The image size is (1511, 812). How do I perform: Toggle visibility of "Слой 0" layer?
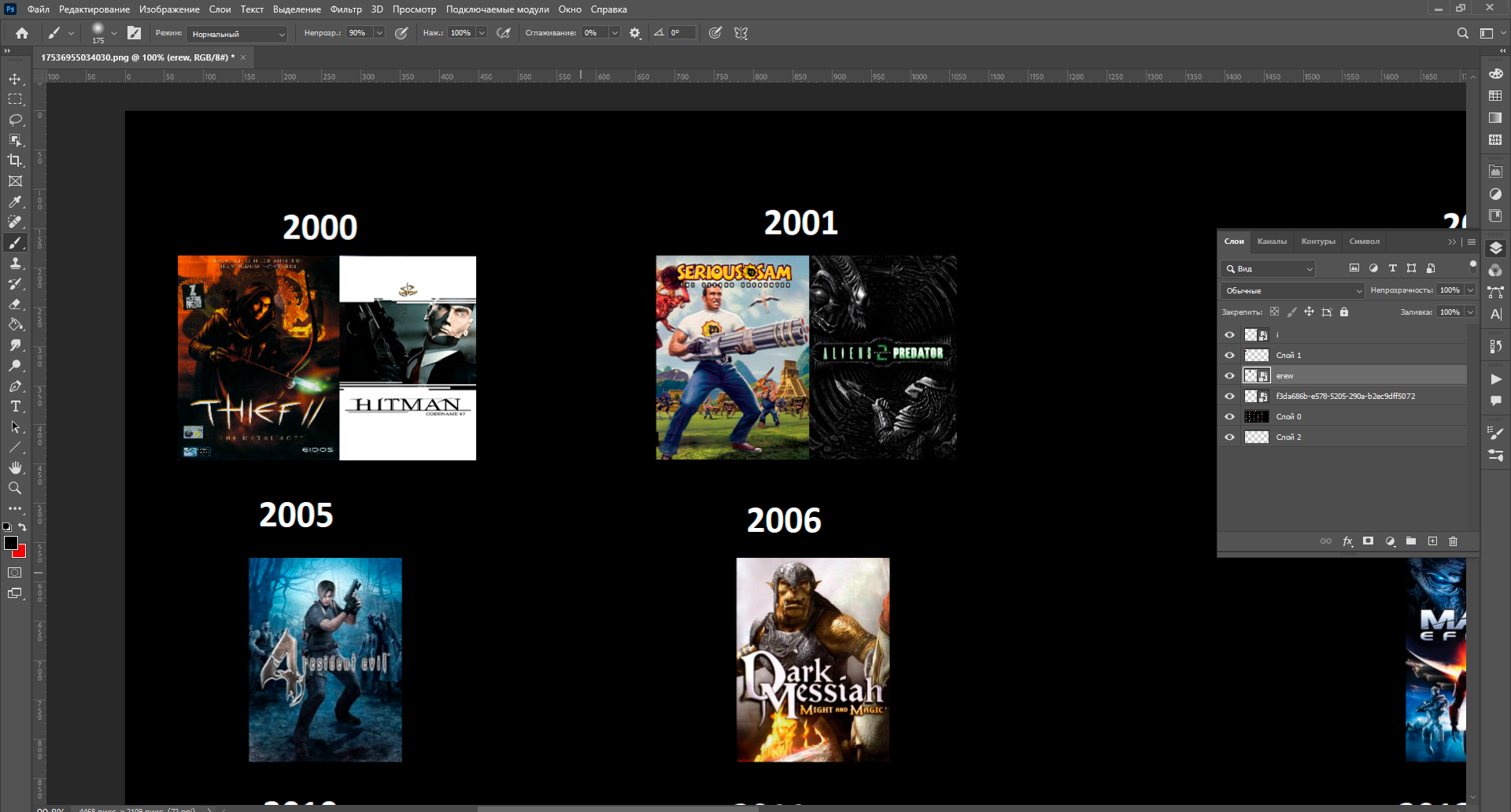[x=1229, y=417]
